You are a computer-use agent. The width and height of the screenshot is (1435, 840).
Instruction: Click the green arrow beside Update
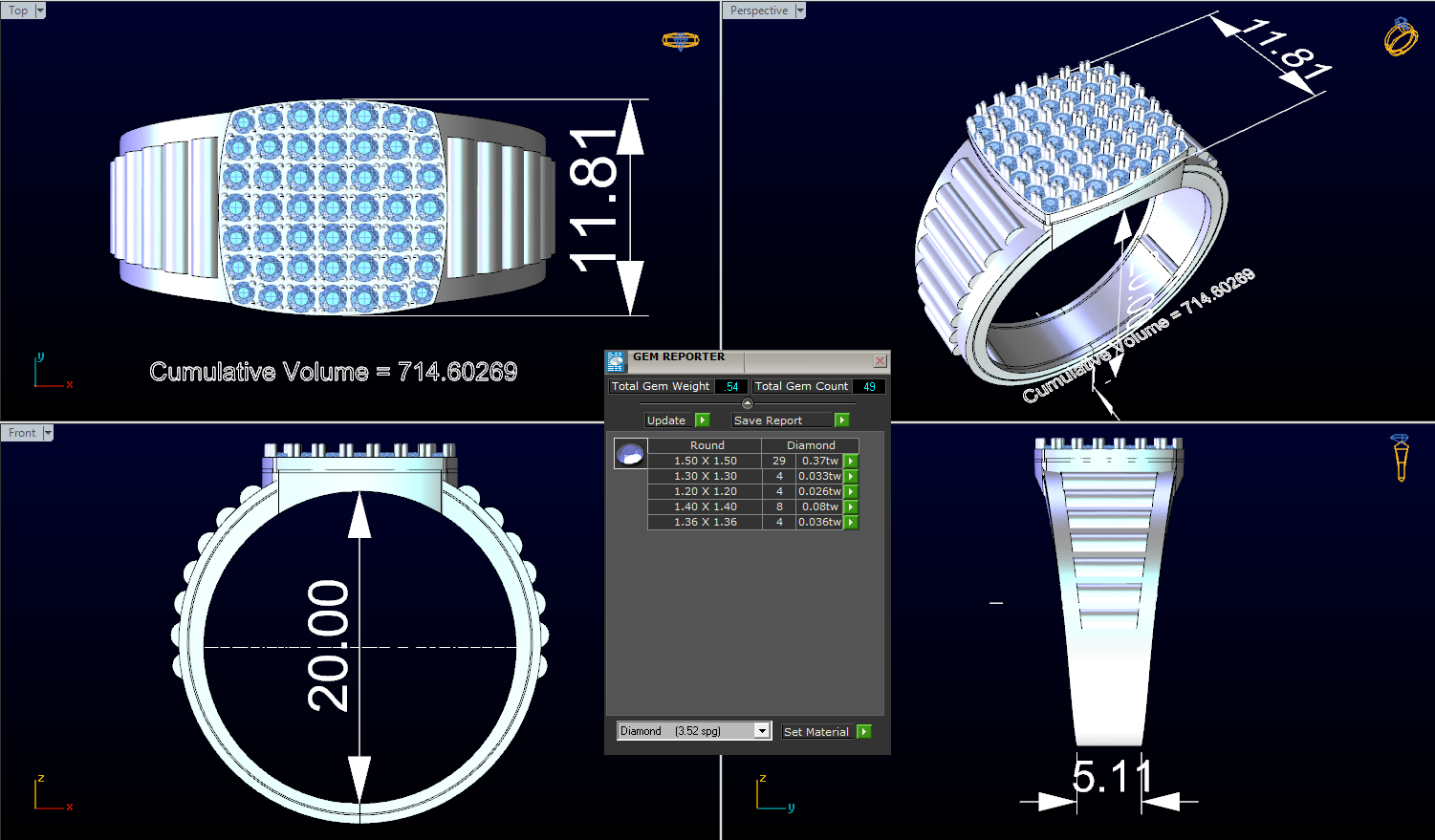(x=703, y=420)
